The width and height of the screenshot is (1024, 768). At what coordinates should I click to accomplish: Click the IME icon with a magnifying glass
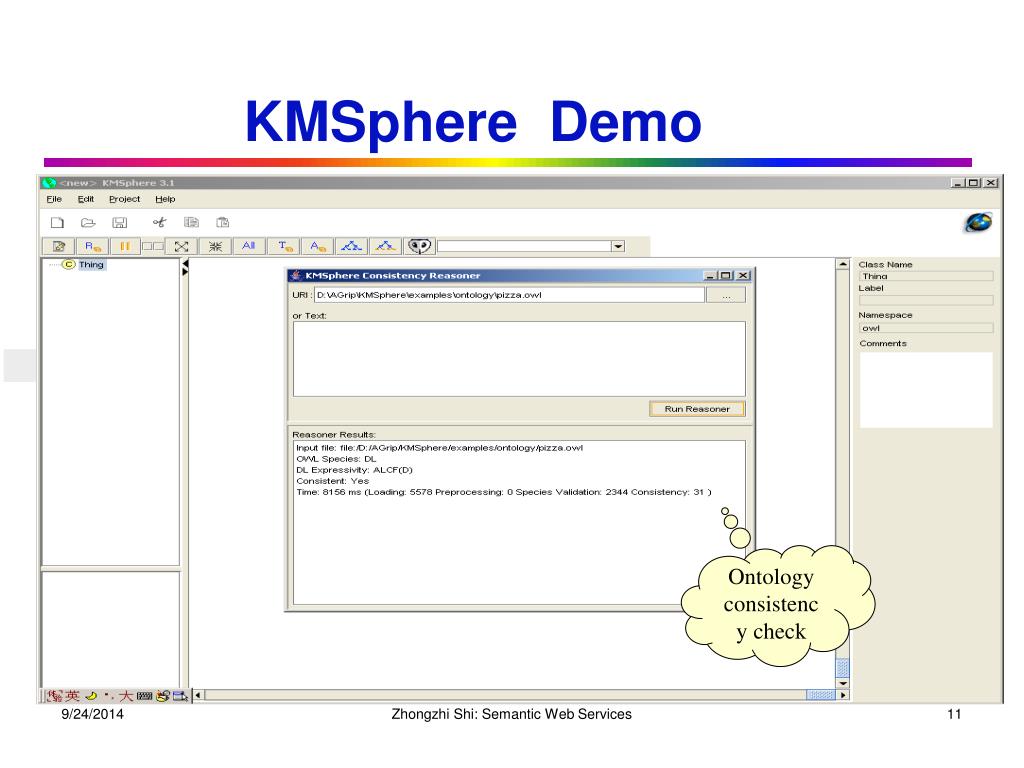point(163,696)
